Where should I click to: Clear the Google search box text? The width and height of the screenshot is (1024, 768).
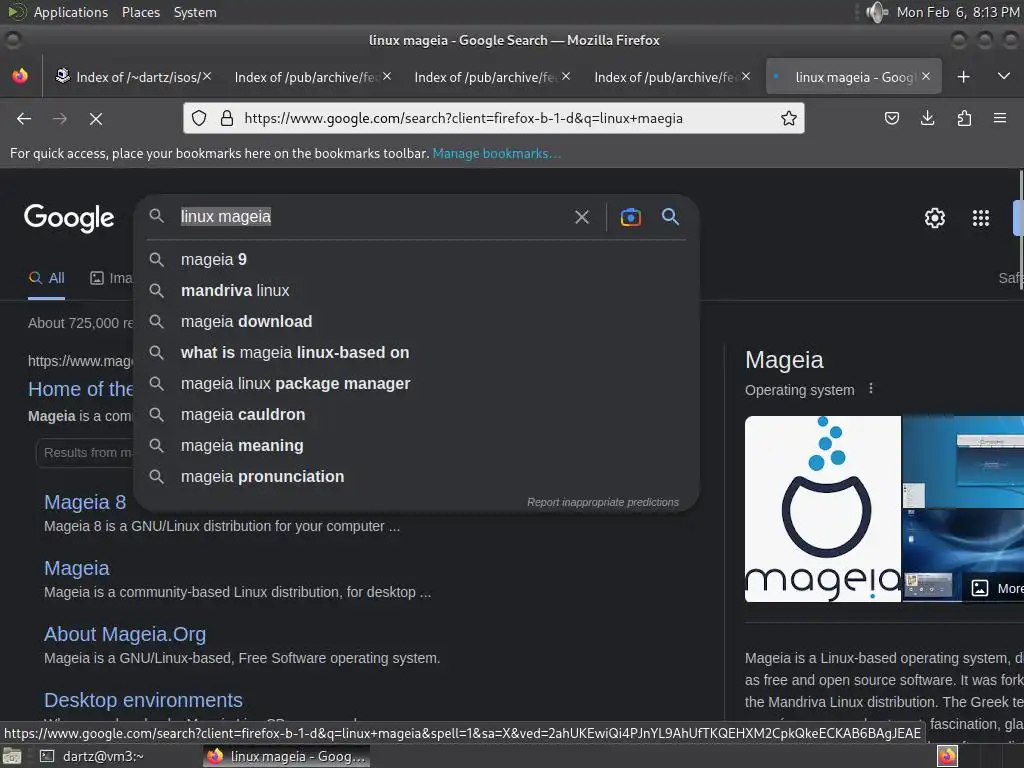click(582, 217)
